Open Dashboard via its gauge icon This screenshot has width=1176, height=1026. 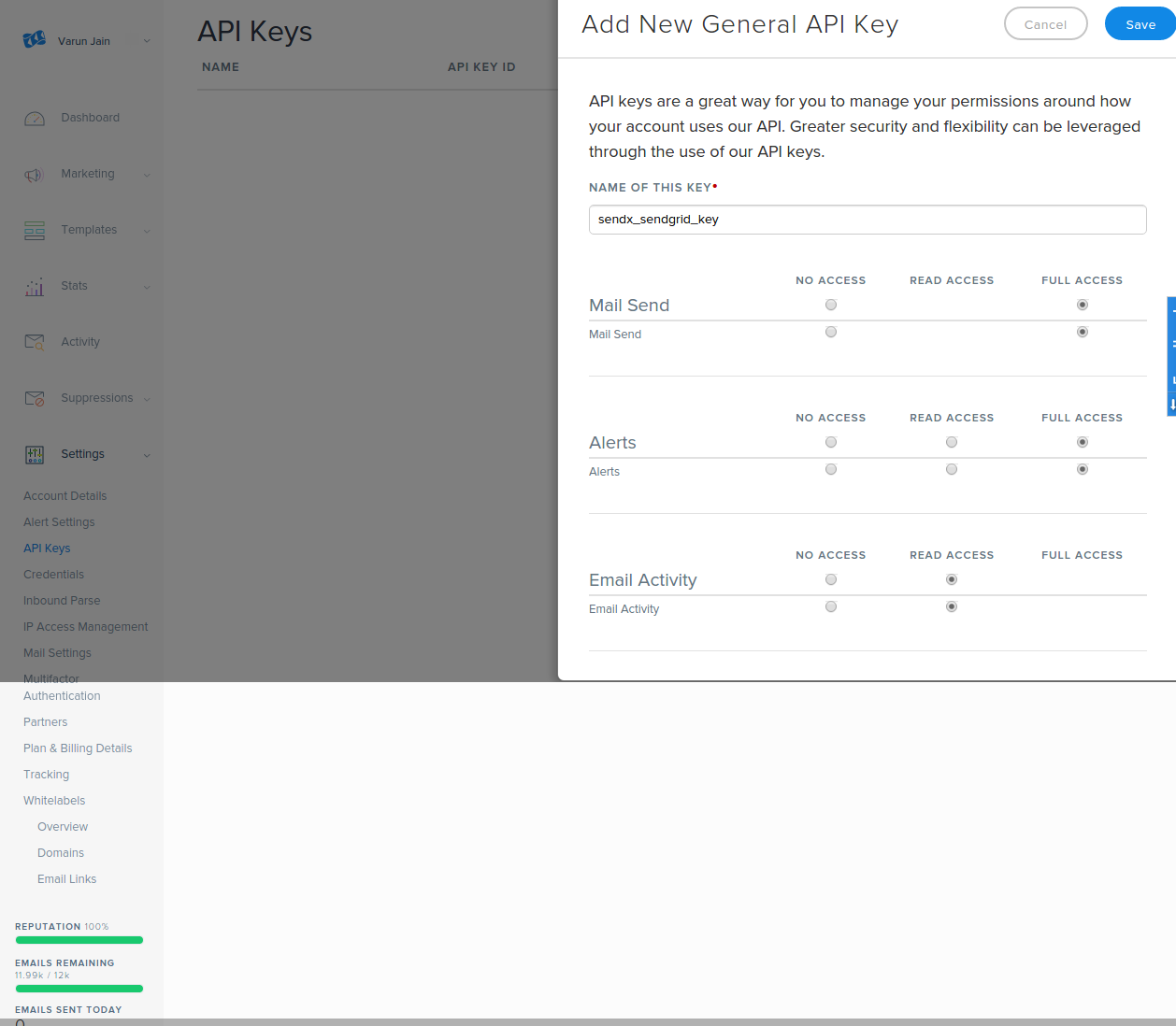(35, 119)
